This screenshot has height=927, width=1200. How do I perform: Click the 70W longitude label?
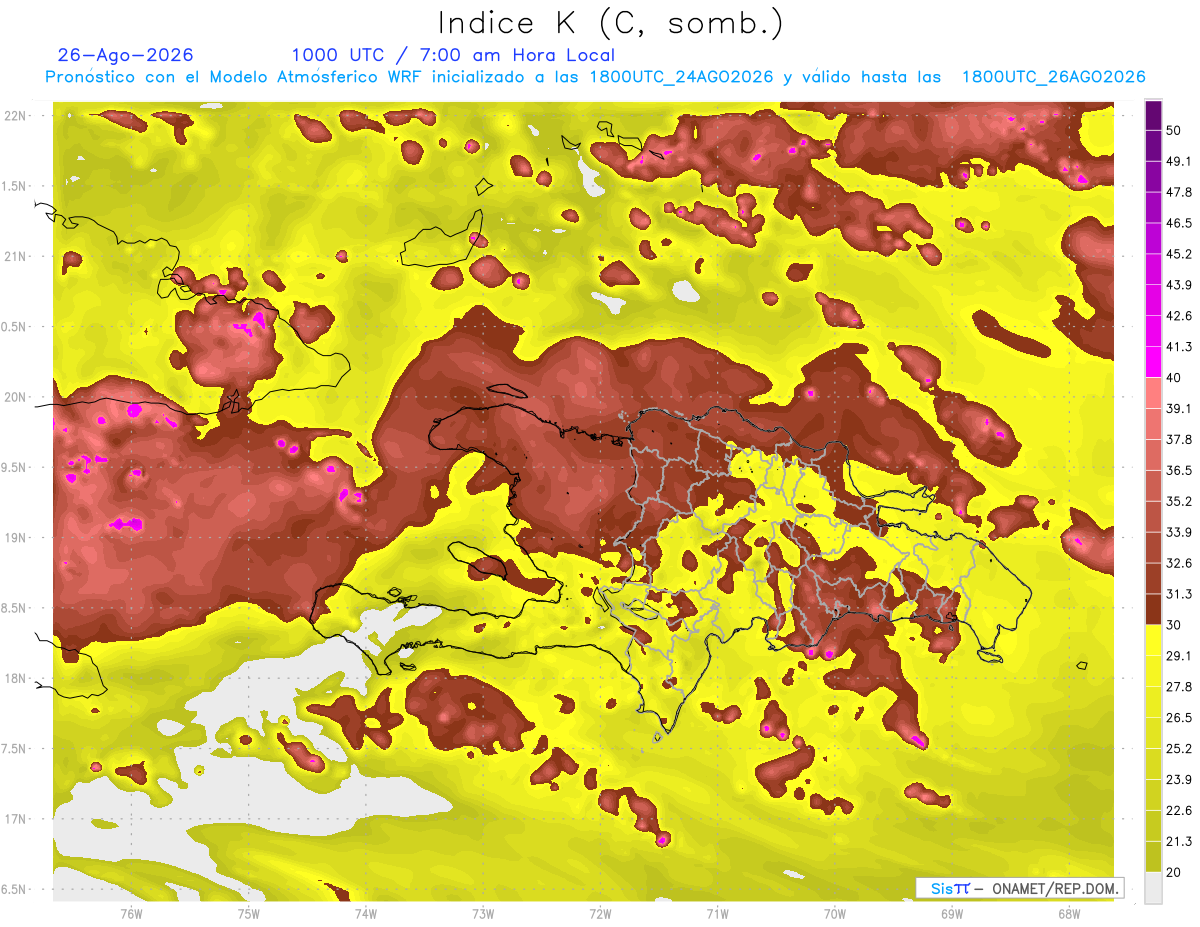click(x=835, y=913)
